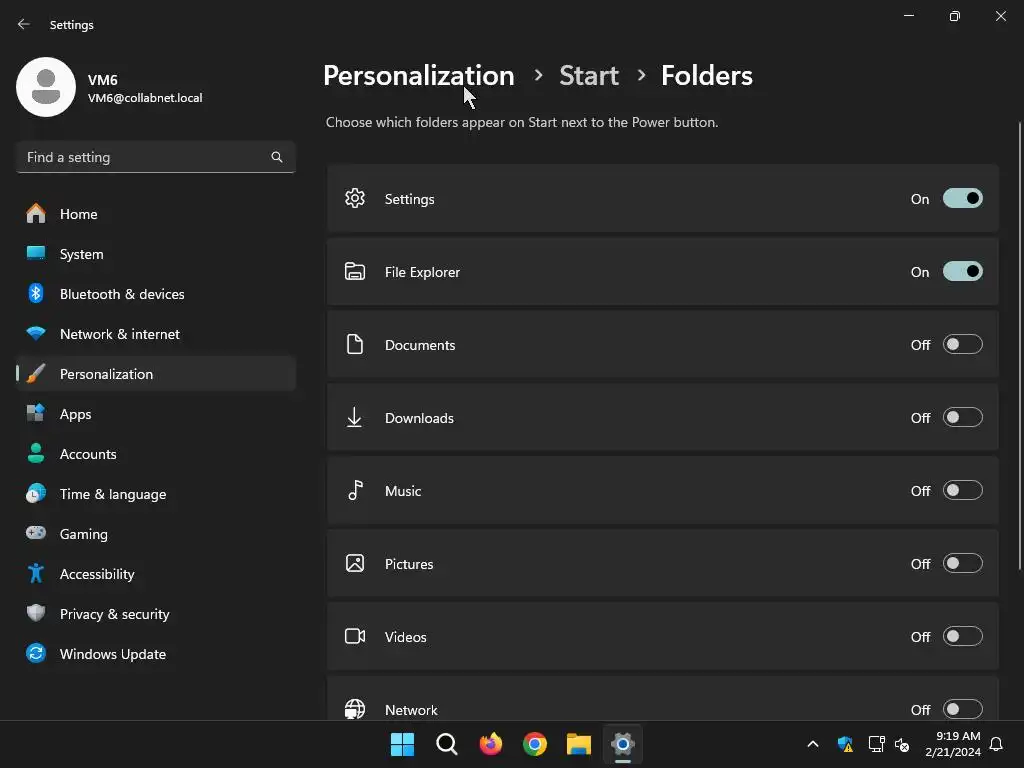Image resolution: width=1024 pixels, height=768 pixels.
Task: Click the search magnifier icon in Settings
Action: (277, 157)
